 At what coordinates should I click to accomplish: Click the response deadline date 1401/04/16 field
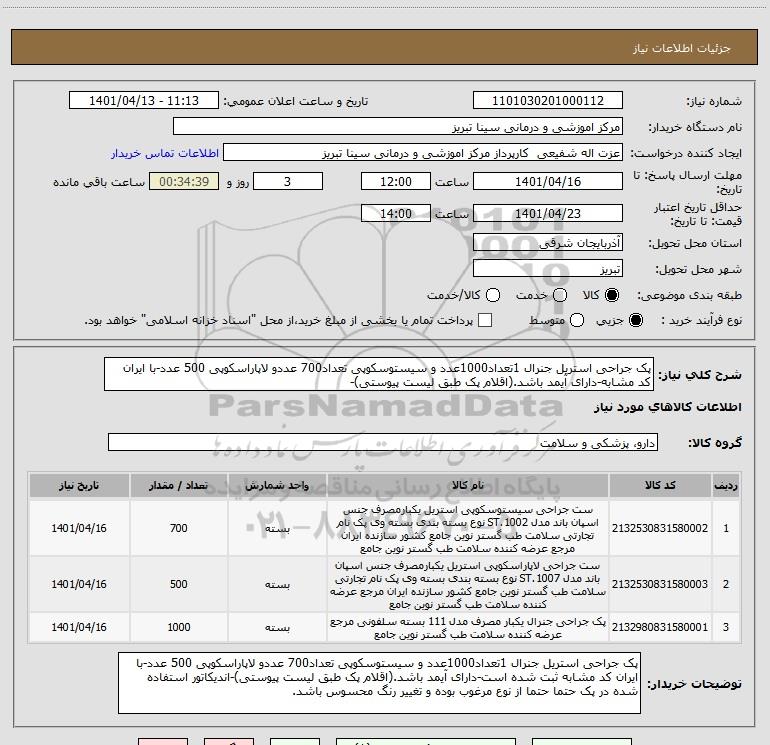(548, 181)
